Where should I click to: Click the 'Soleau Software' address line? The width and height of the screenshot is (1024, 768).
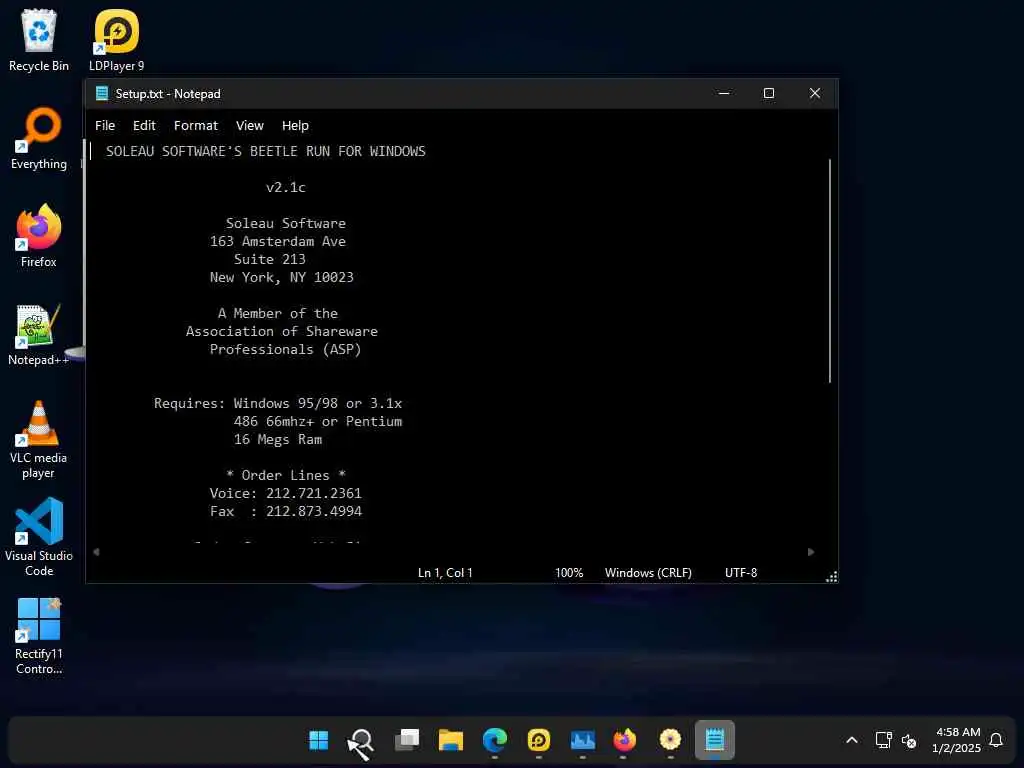285,223
